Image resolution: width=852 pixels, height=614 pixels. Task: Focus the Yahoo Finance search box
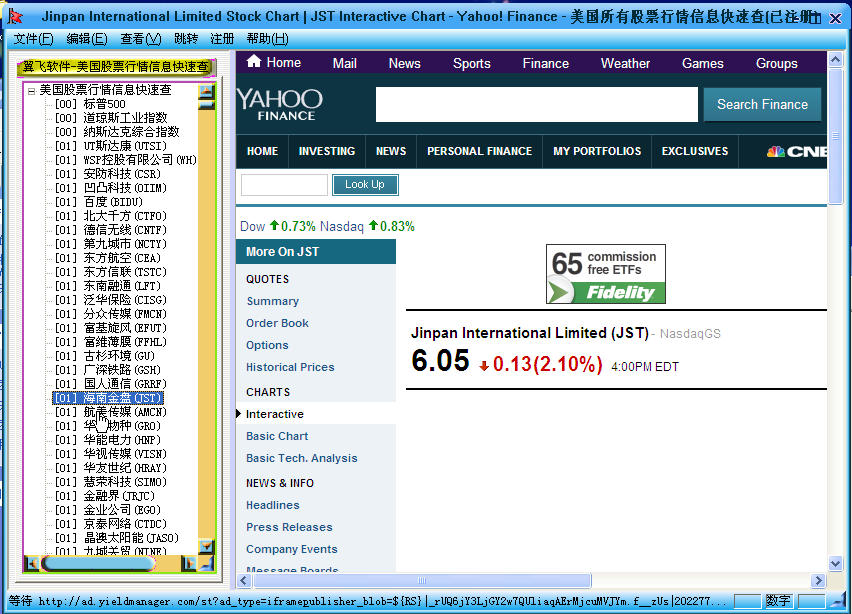(x=537, y=104)
